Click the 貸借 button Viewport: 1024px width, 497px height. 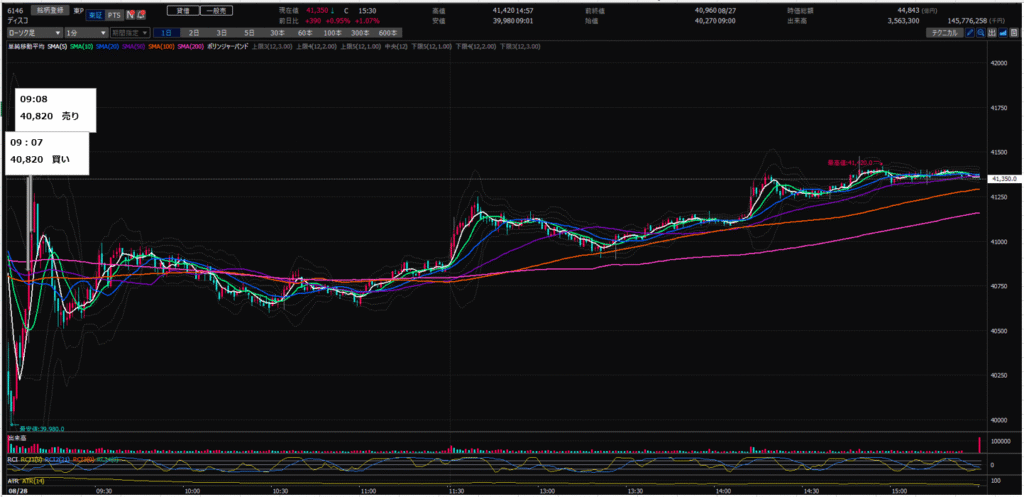tap(182, 11)
